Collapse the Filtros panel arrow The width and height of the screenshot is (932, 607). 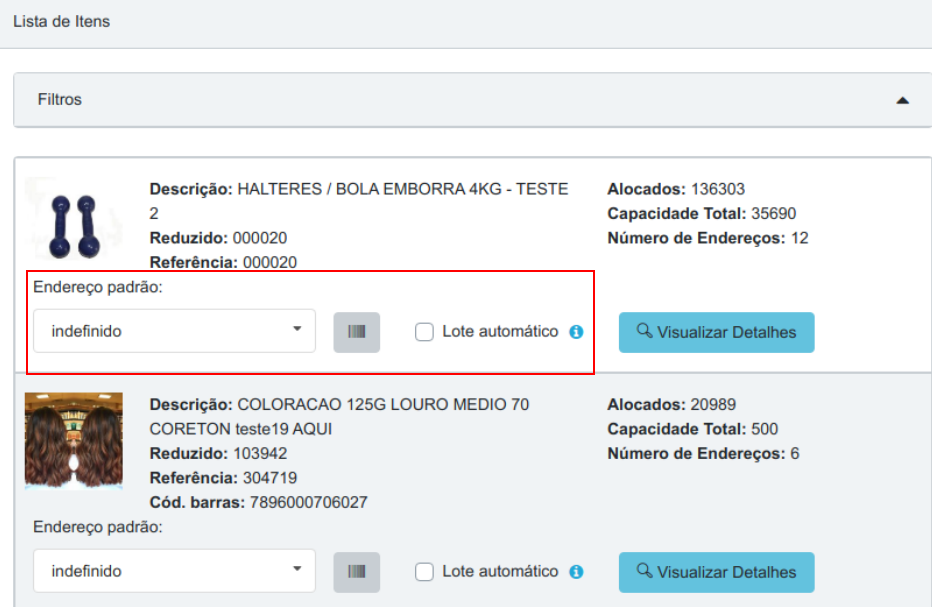[902, 100]
